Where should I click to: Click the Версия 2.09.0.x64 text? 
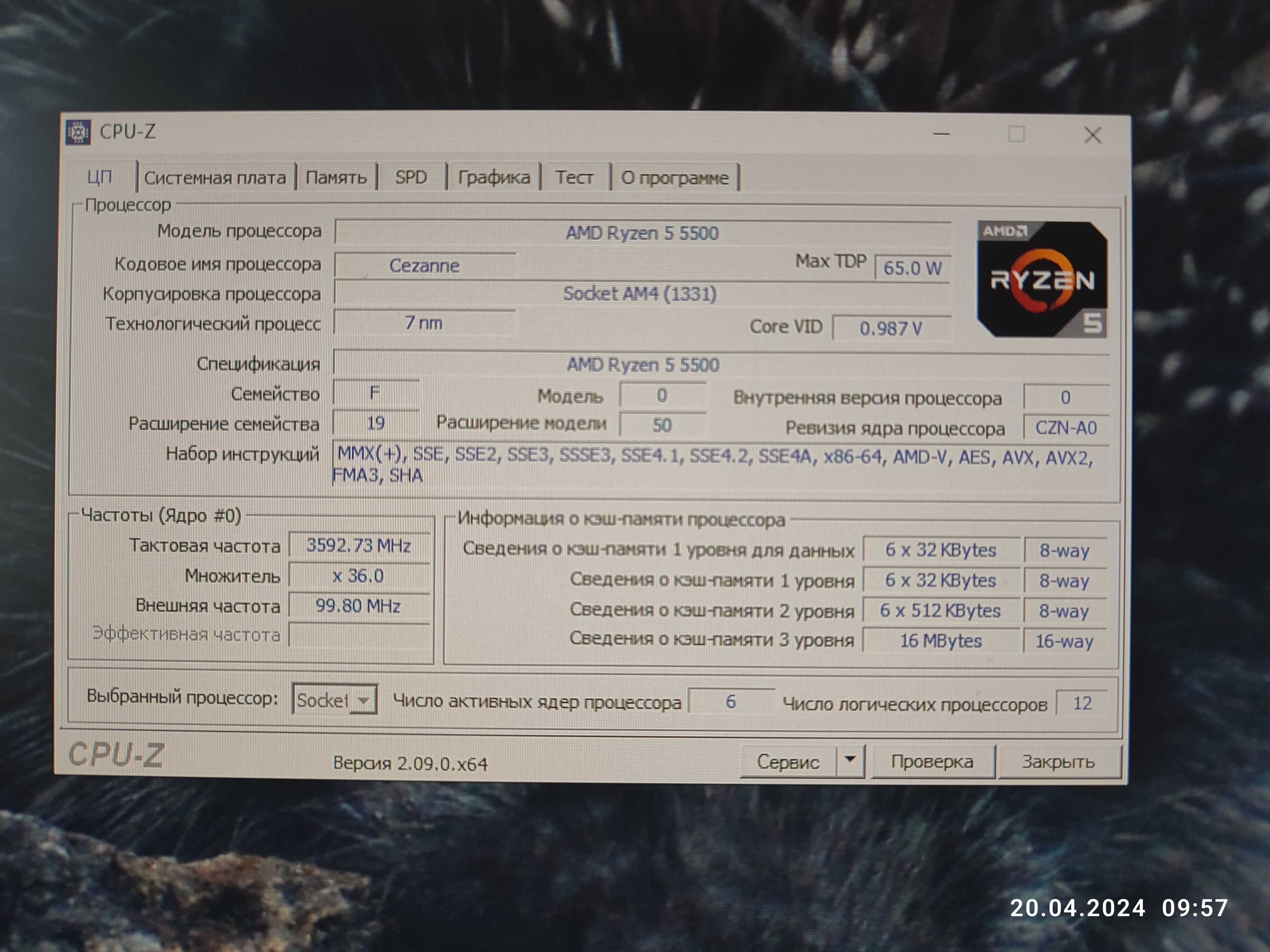[x=411, y=763]
